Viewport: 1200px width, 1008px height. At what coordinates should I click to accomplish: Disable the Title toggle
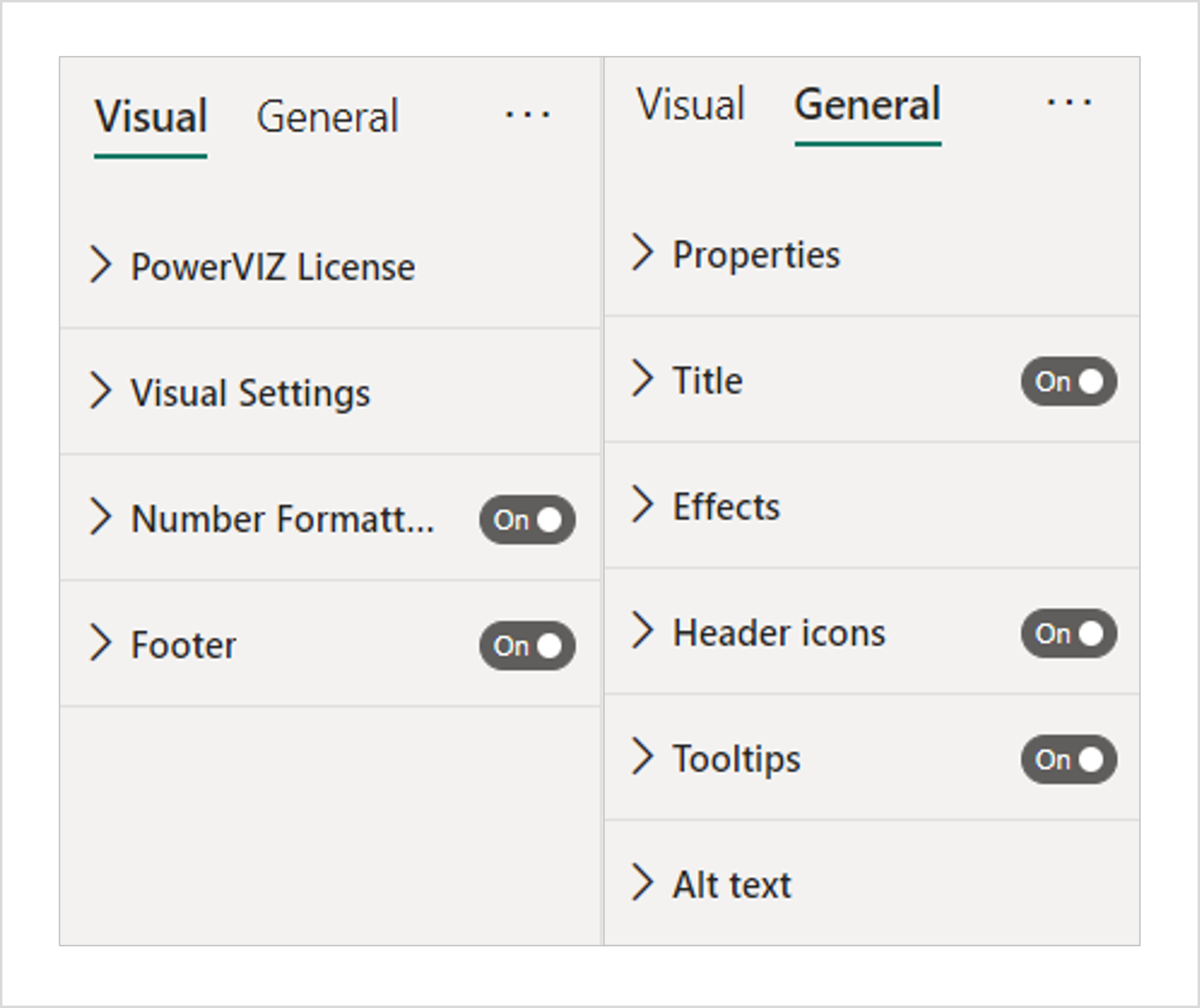point(1068,382)
